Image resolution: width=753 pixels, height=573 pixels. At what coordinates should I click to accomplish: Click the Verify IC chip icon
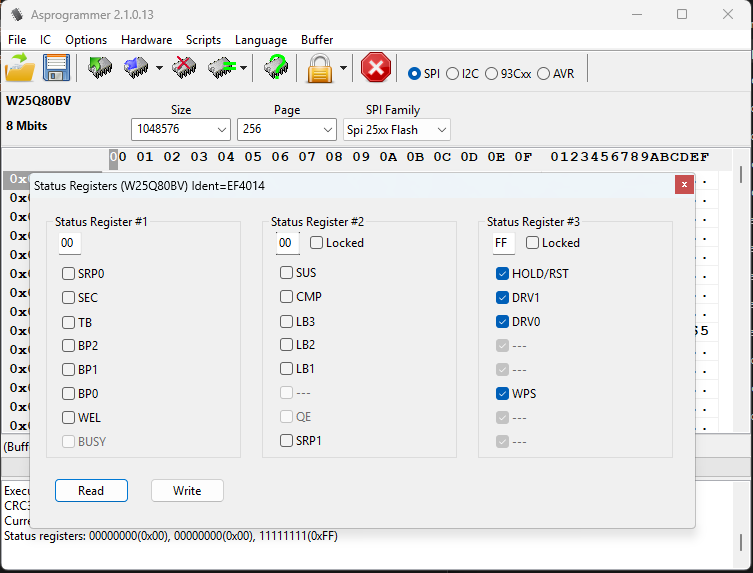(x=221, y=68)
